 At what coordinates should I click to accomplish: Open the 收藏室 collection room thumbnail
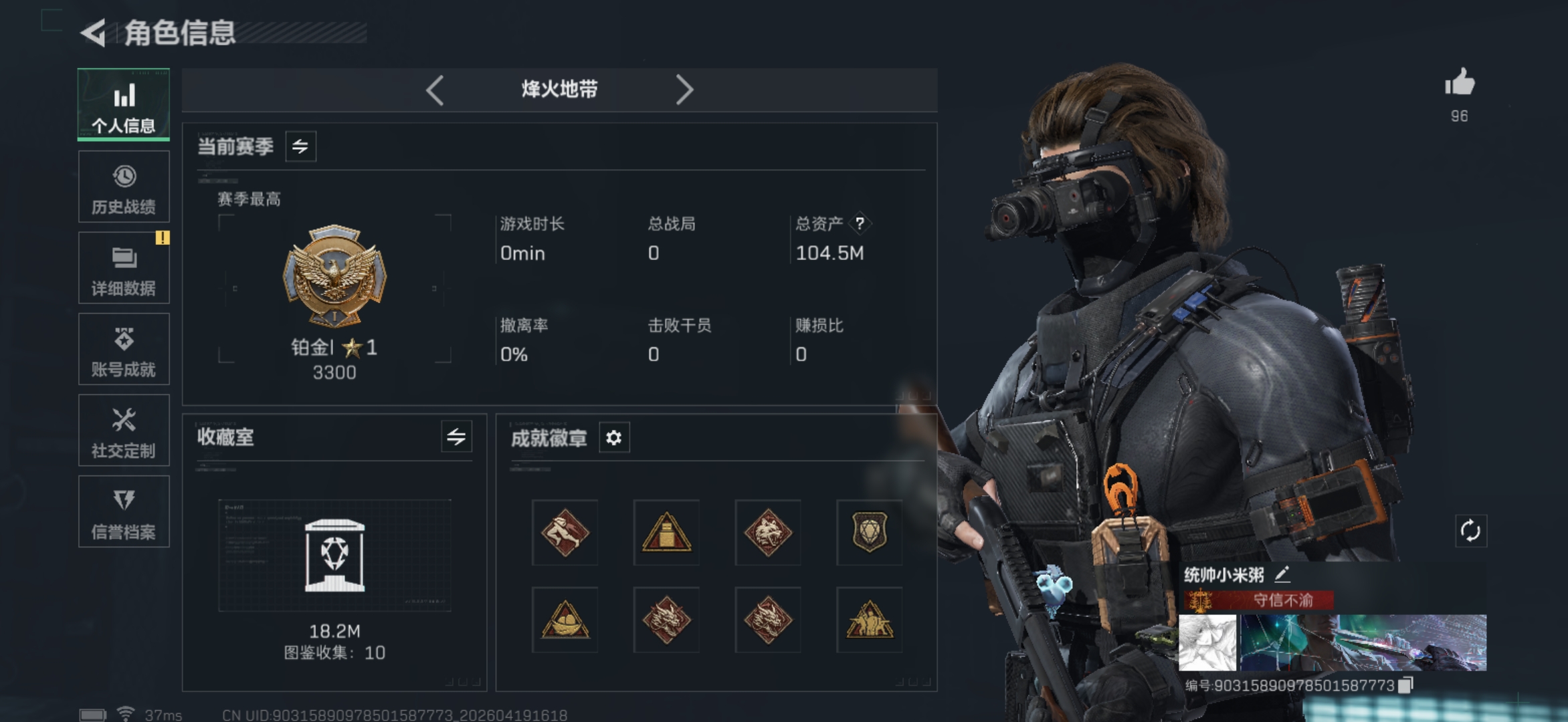tap(334, 556)
